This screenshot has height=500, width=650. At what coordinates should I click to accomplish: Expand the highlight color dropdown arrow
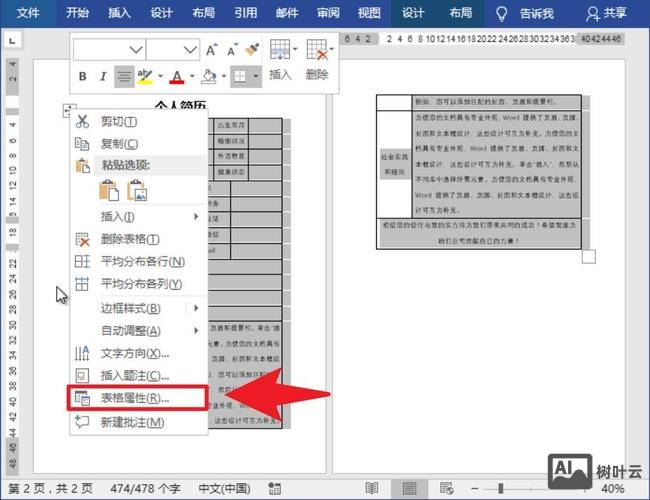pos(160,76)
